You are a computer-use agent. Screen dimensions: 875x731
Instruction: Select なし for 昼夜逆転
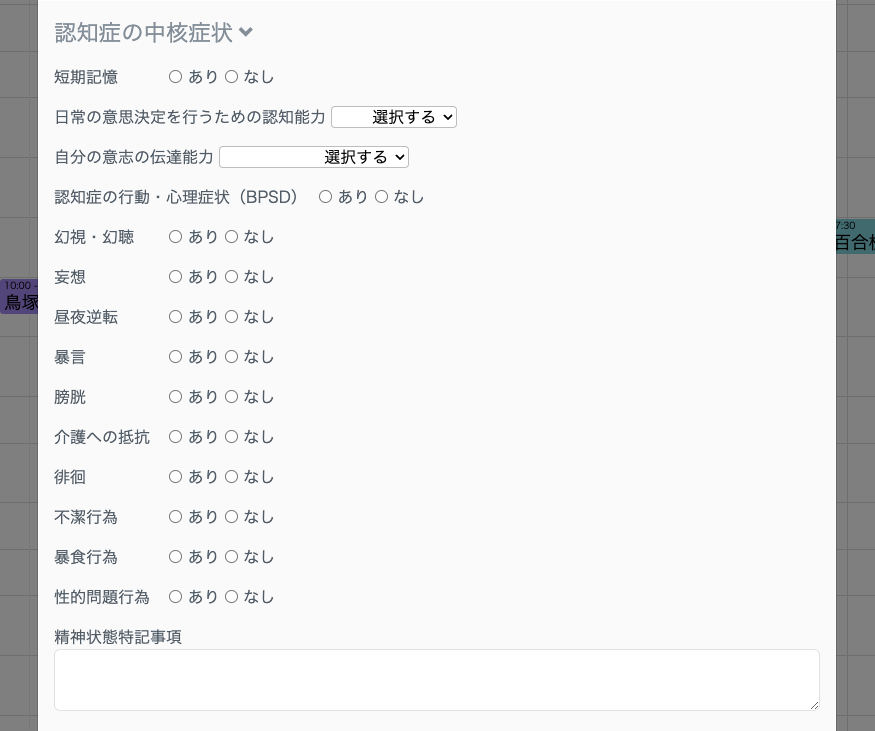[x=231, y=316]
